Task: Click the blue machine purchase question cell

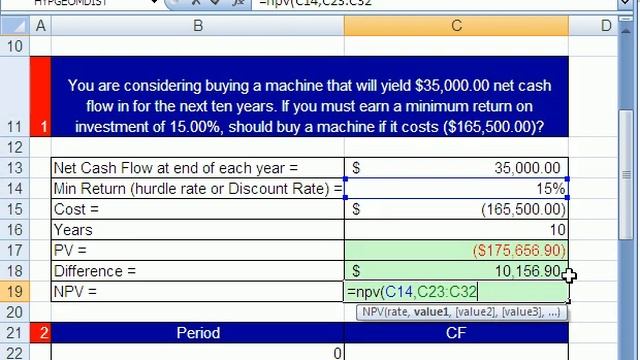Action: pyautogui.click(x=309, y=96)
